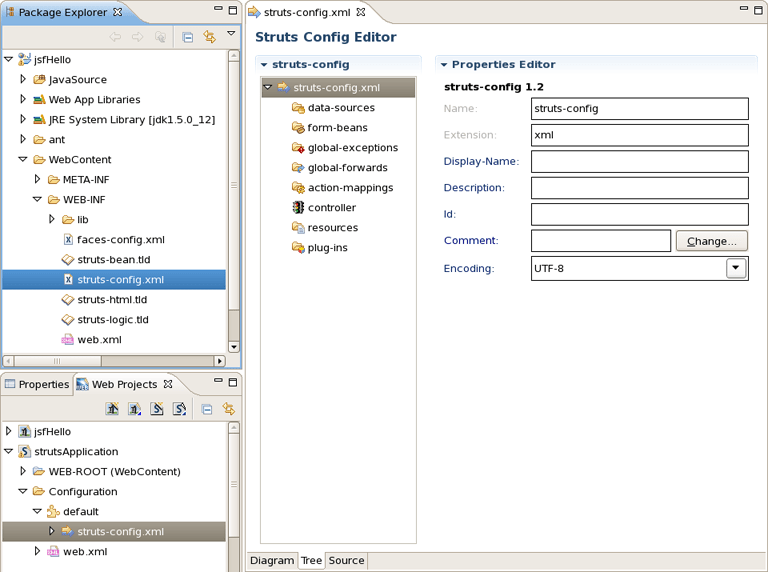Click the Display-Name input field
Viewport: 768px width, 572px height.
pyautogui.click(x=640, y=162)
